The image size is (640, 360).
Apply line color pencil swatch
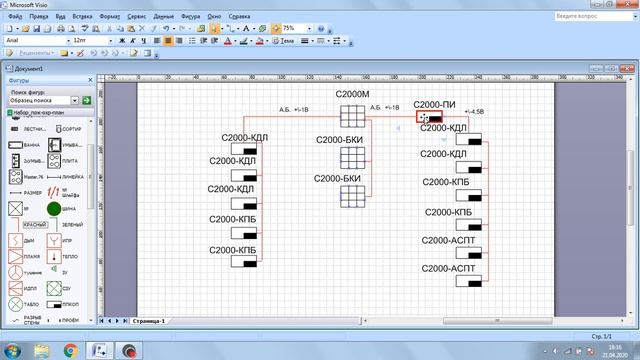pyautogui.click(x=243, y=41)
